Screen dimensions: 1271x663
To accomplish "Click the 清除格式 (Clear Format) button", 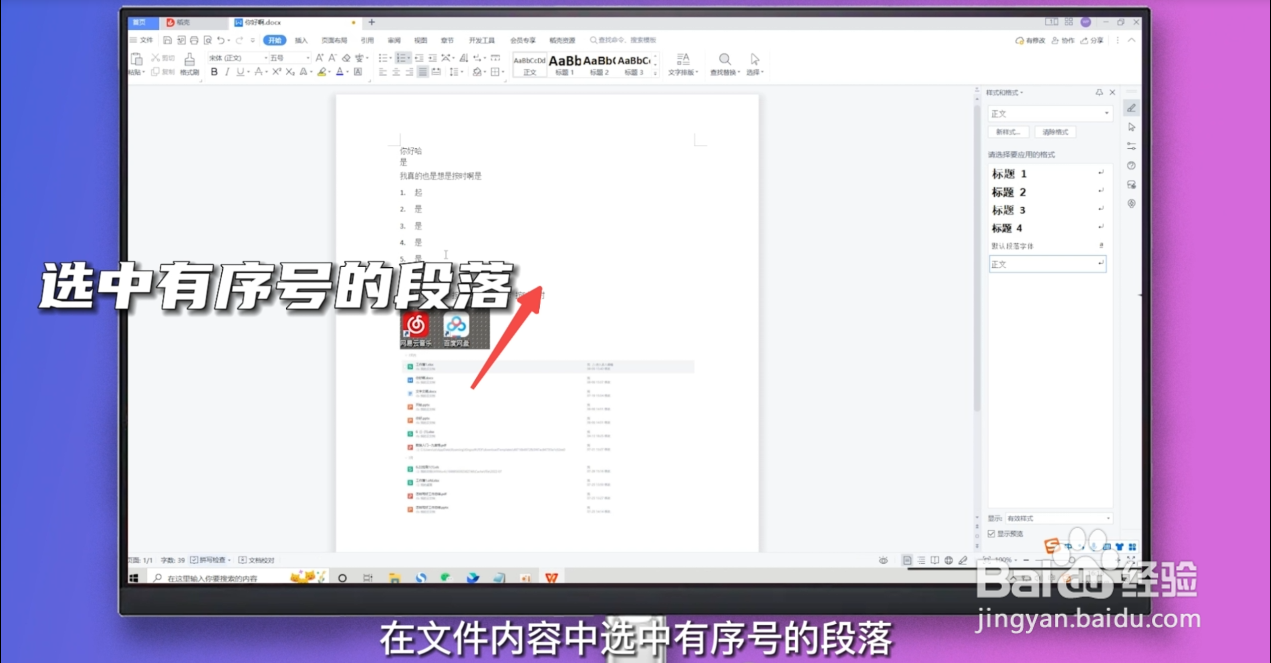I will tap(1055, 132).
